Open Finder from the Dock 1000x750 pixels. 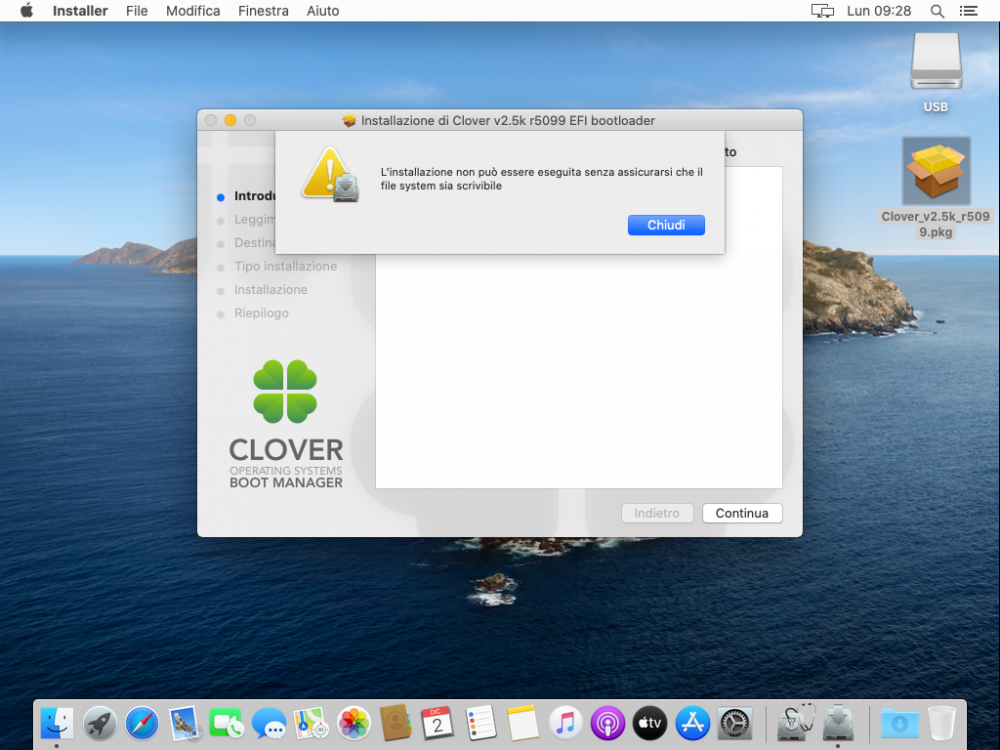tap(57, 723)
